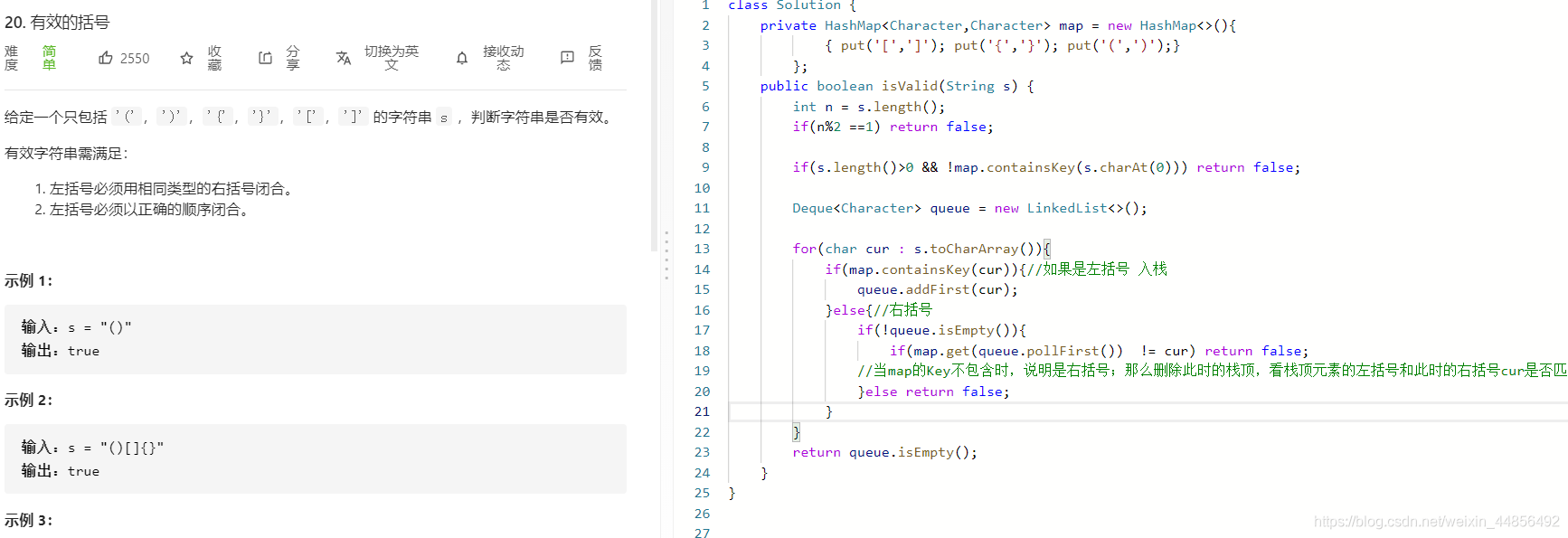Viewport: 1568px width, 538px height.
Task: Click the star favorite icon
Action: pos(186,58)
